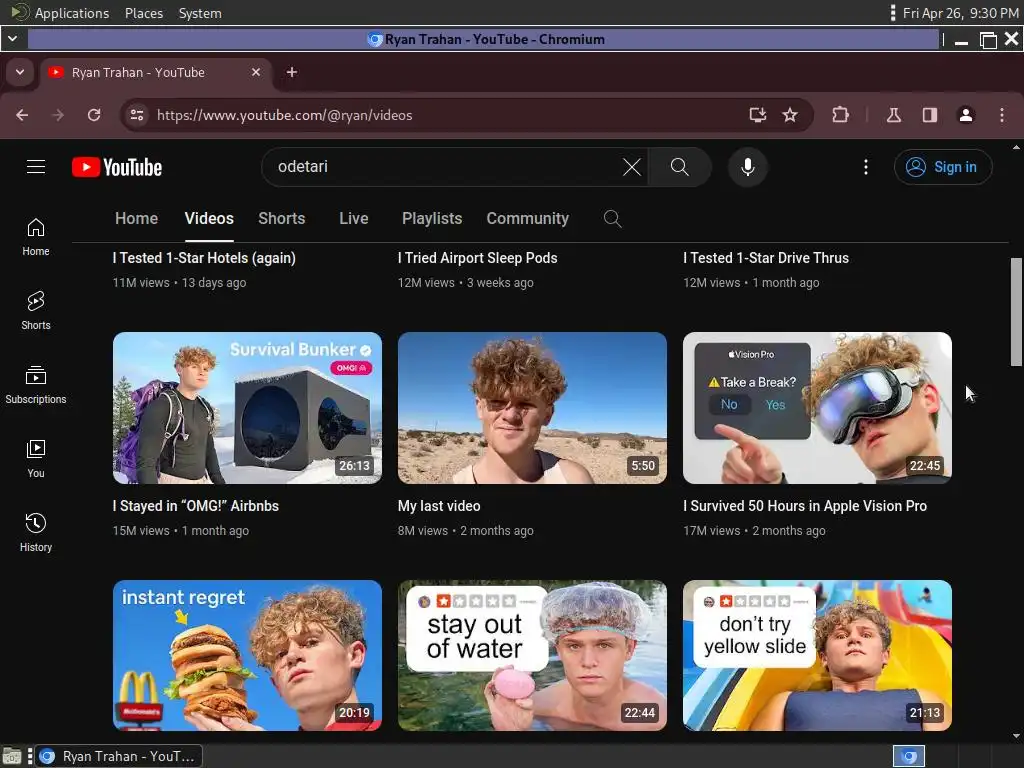Open the System menu
This screenshot has width=1024, height=768.
click(x=200, y=13)
